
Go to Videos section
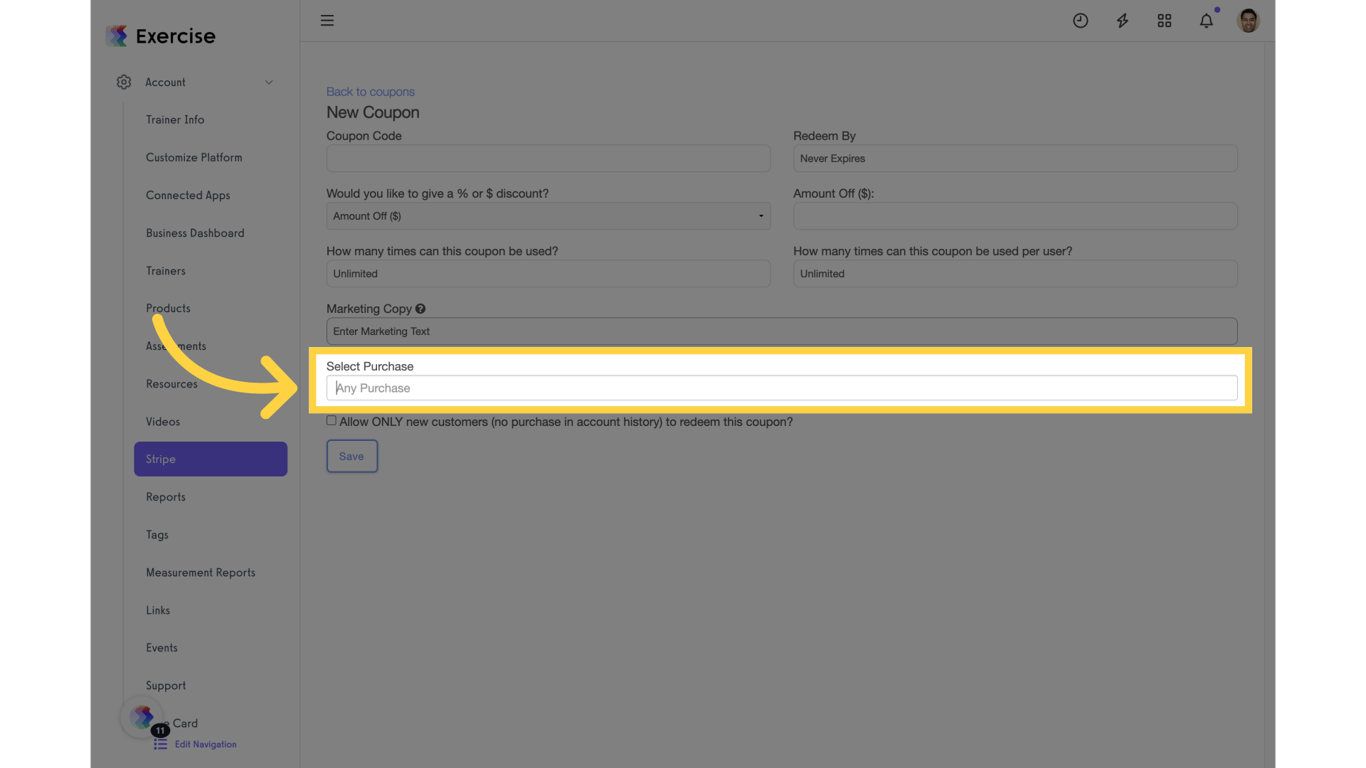(x=163, y=422)
